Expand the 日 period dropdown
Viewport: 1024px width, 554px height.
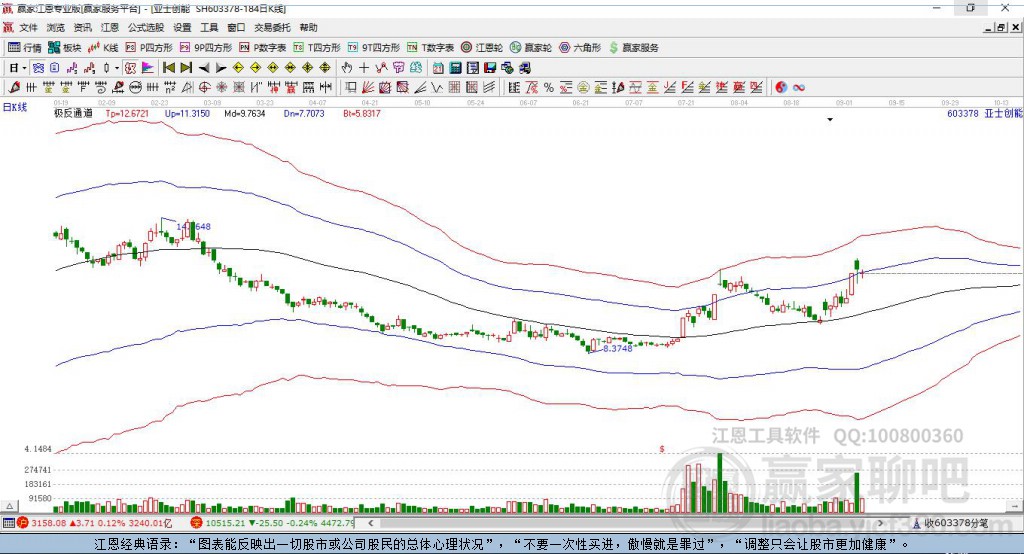[x=24, y=68]
